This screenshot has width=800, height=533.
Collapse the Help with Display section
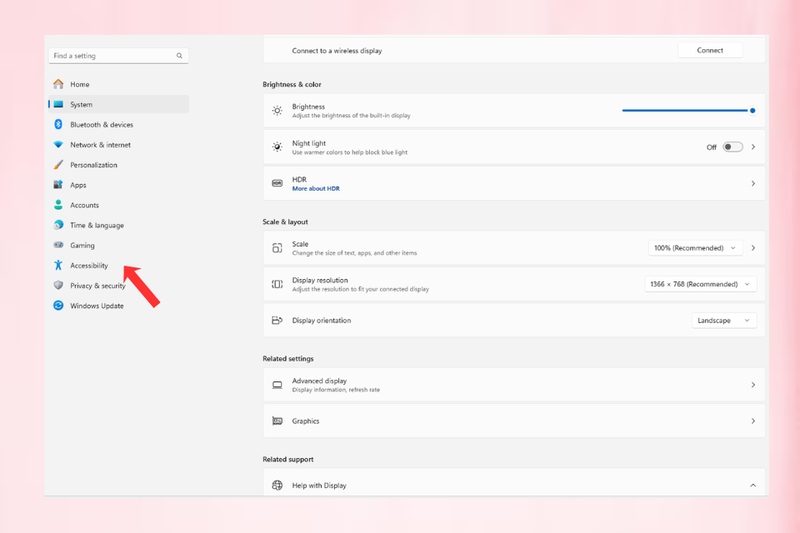(x=753, y=485)
